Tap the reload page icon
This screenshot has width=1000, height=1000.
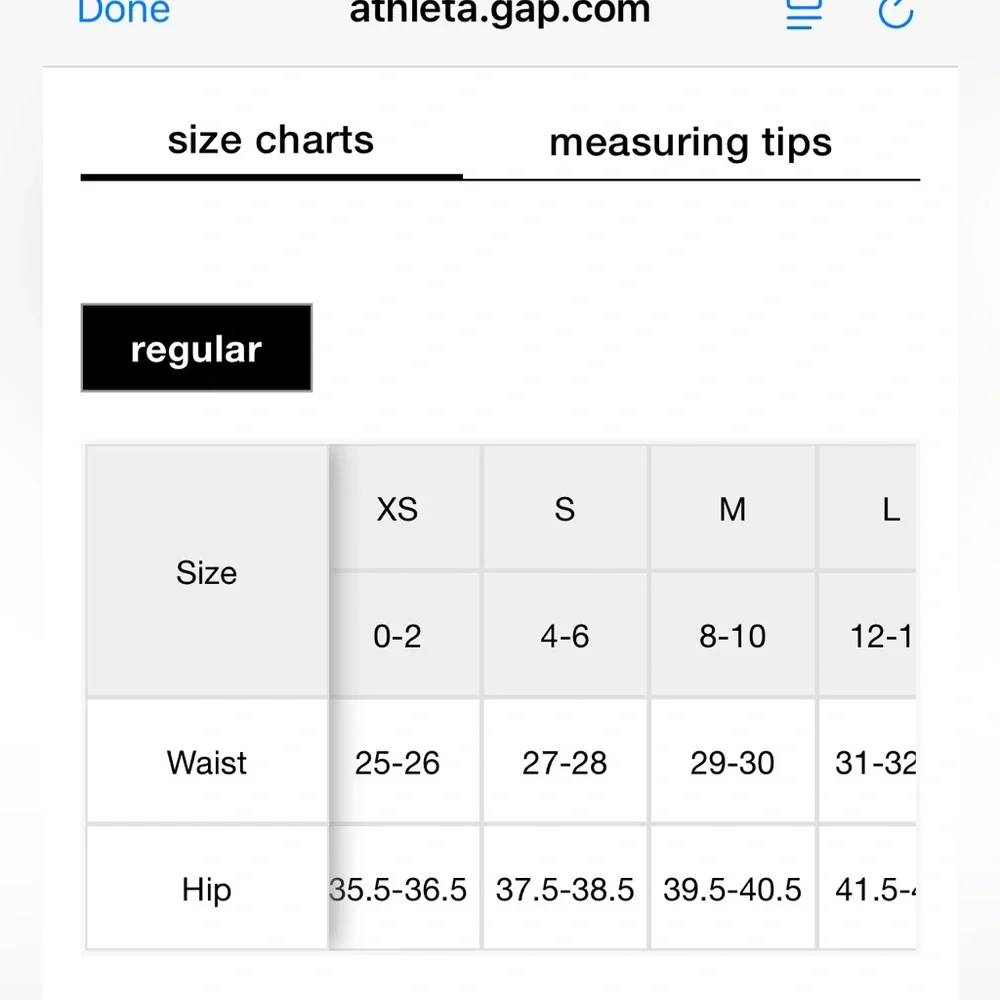896,13
